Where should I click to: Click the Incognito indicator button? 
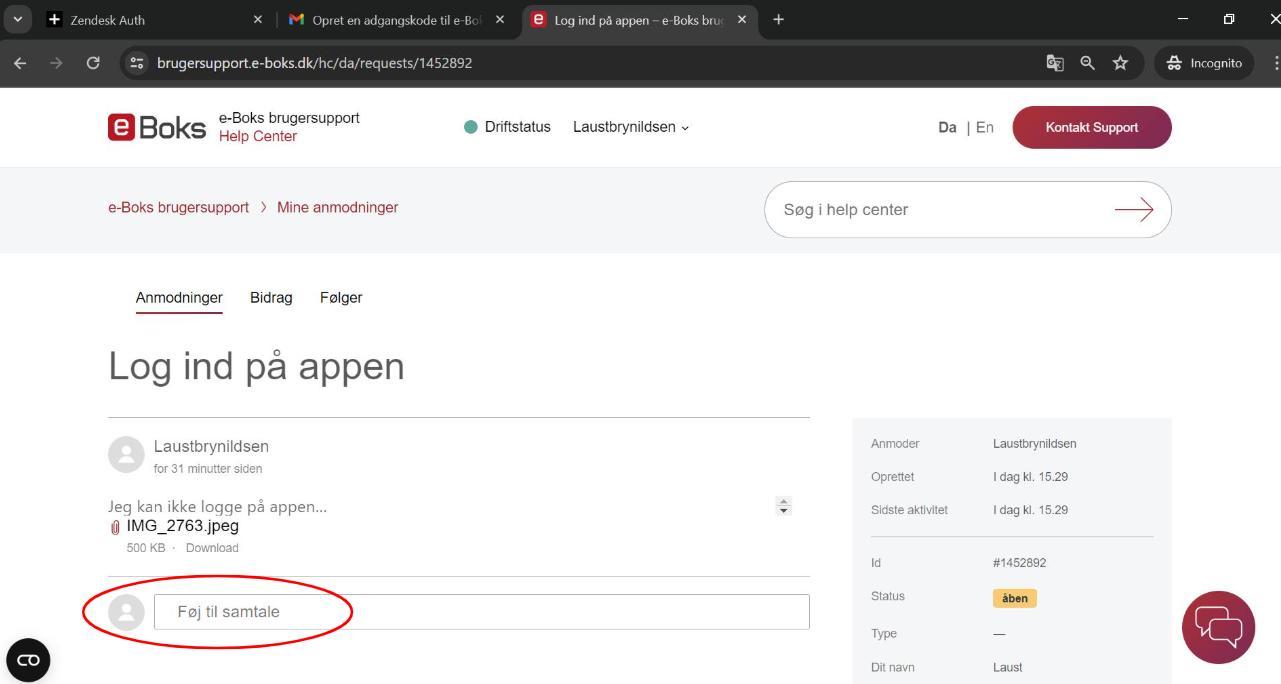(x=1204, y=63)
